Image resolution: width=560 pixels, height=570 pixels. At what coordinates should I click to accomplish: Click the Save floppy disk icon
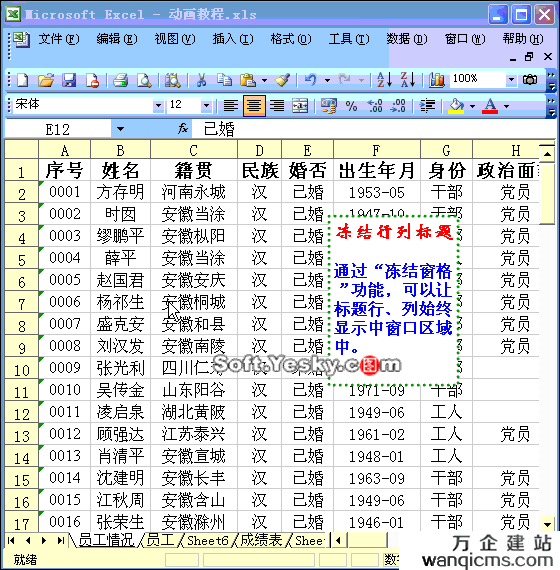69,80
